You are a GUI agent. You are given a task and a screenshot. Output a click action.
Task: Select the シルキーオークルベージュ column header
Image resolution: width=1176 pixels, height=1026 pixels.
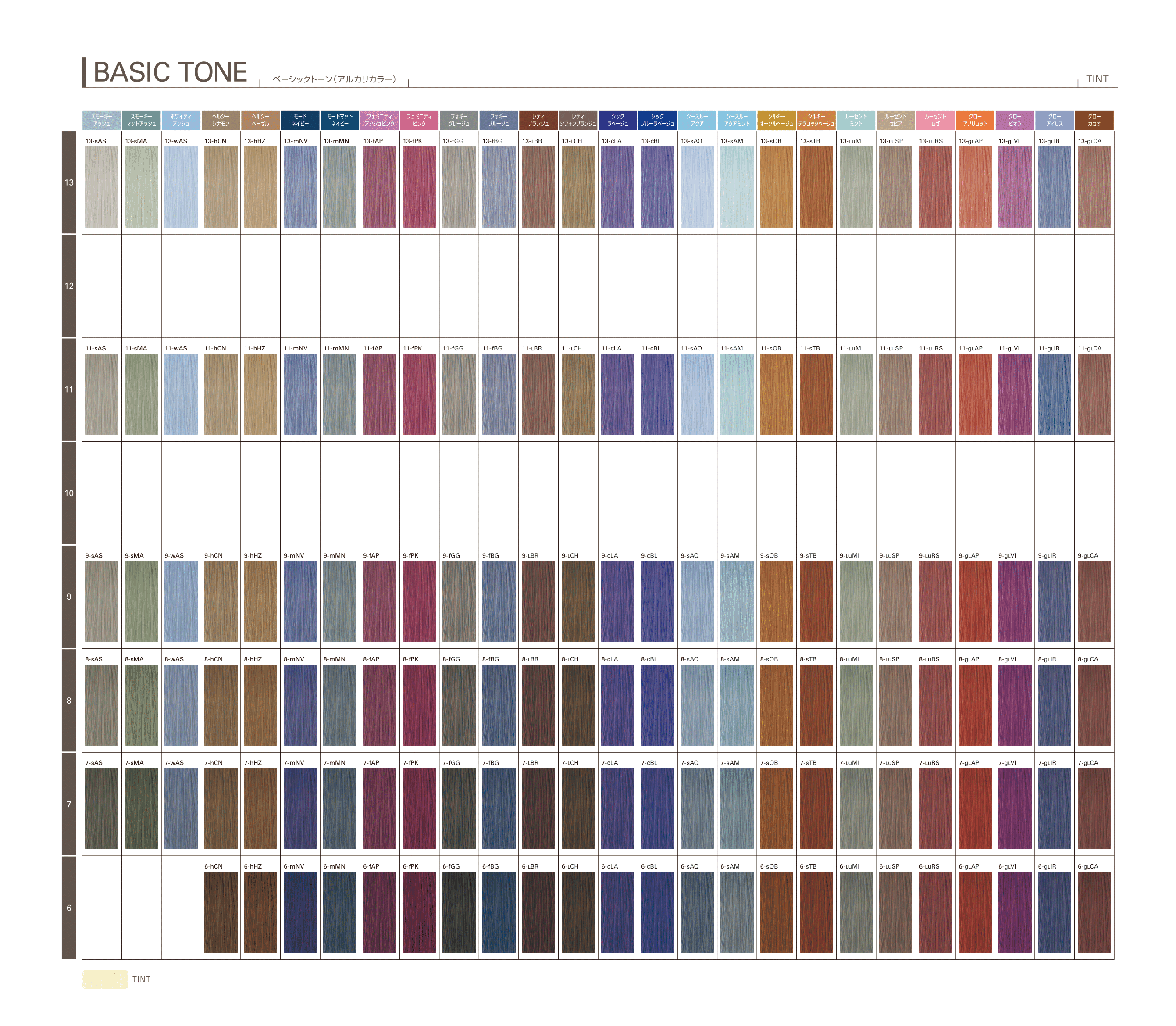[x=776, y=120]
